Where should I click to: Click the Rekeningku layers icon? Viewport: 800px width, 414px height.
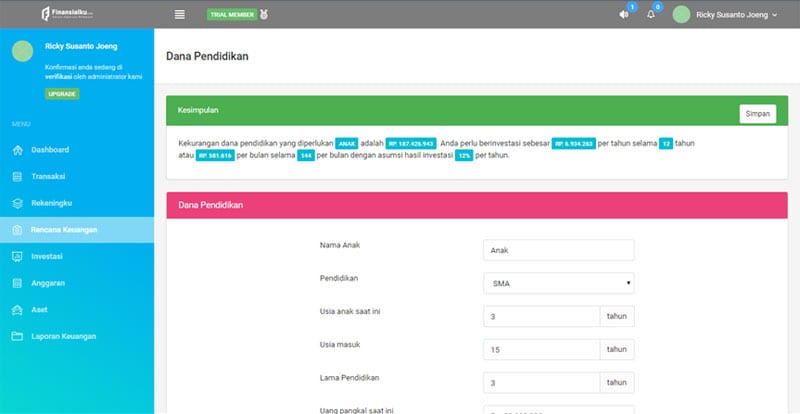[x=17, y=203]
